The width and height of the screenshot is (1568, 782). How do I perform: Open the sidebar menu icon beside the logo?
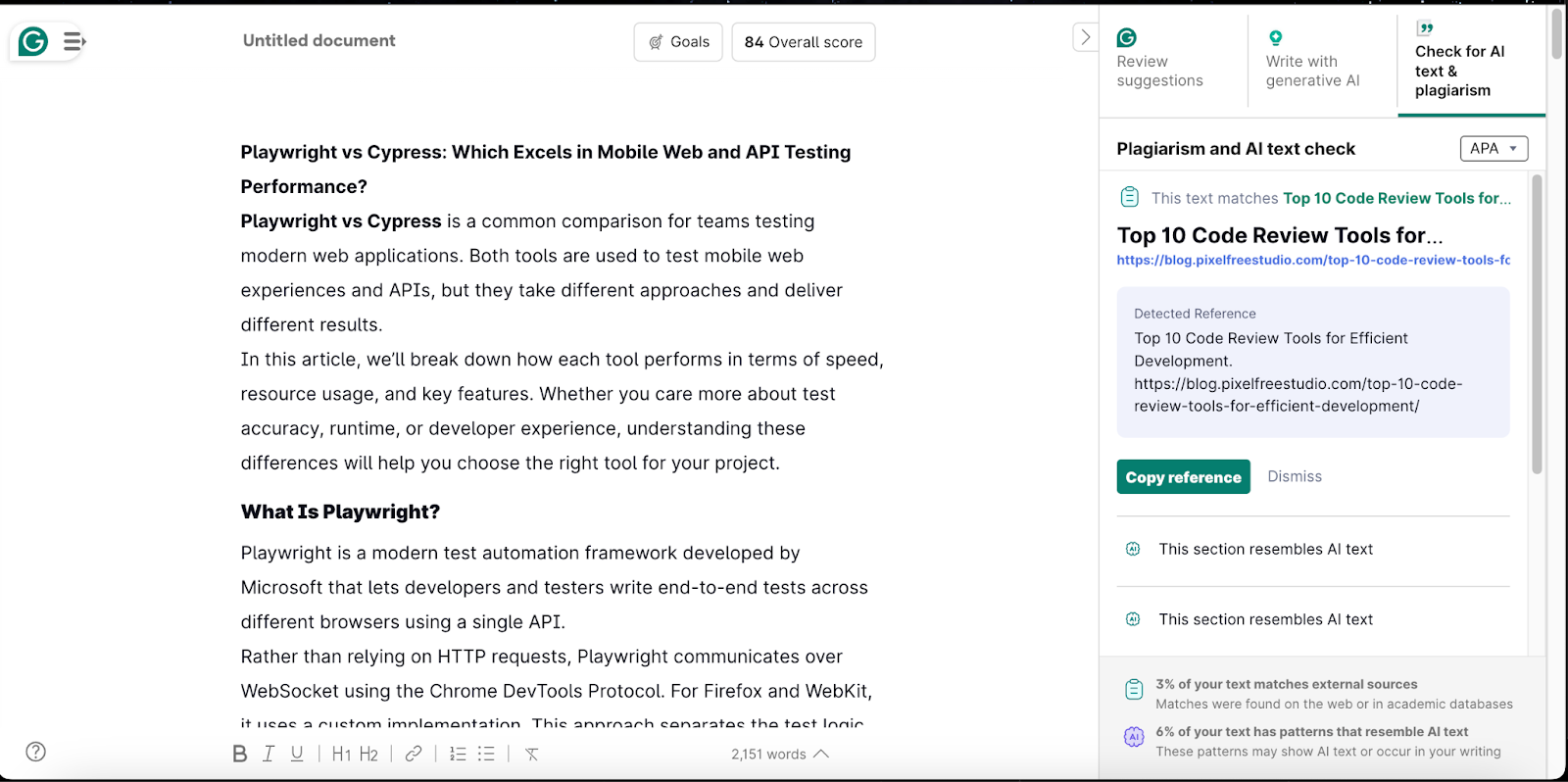74,41
